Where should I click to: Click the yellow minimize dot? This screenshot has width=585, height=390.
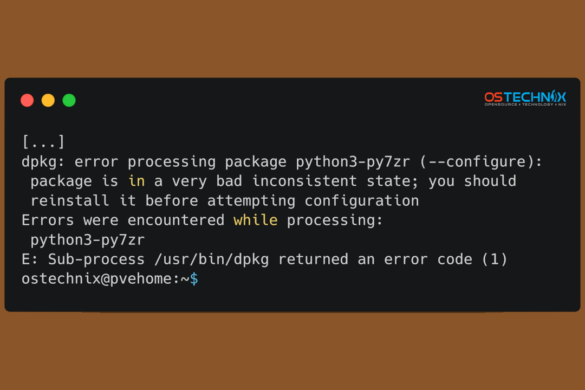(48, 100)
